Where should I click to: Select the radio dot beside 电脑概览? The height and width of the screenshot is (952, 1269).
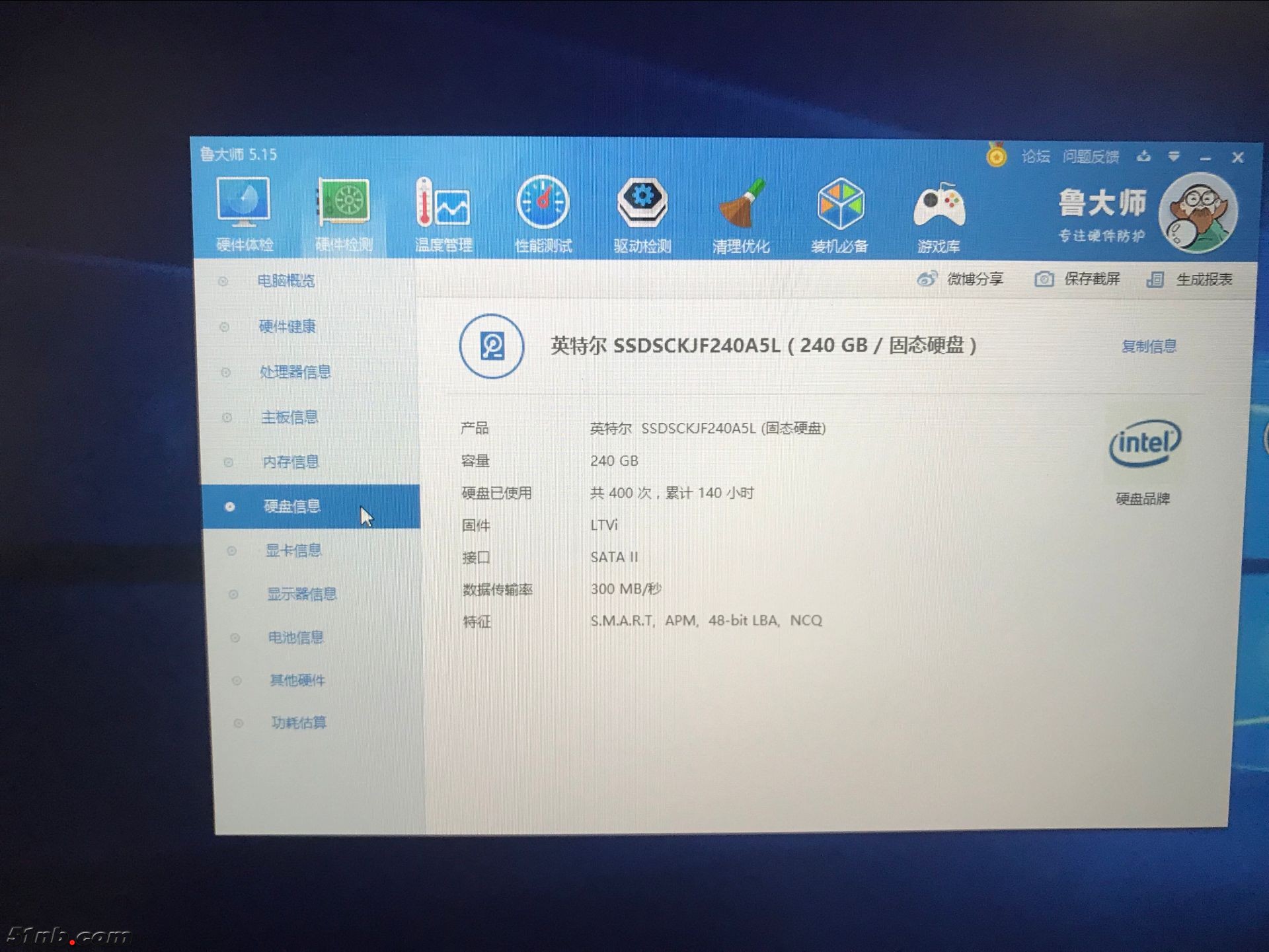[221, 280]
